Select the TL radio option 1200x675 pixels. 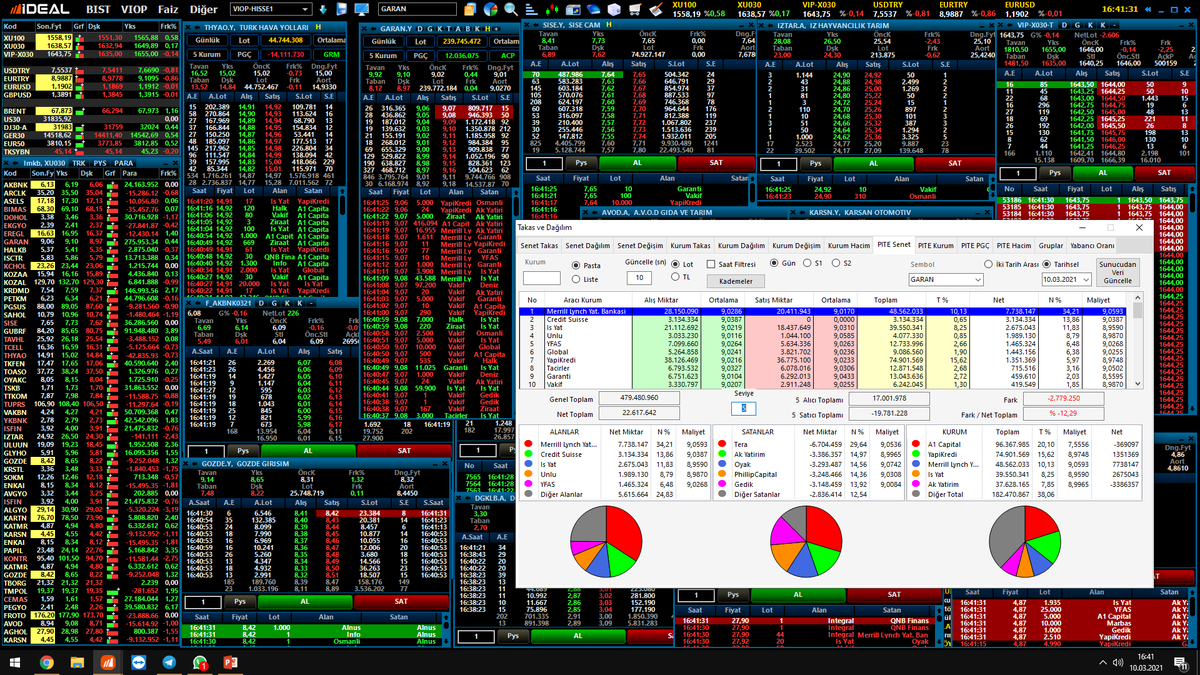(x=674, y=277)
